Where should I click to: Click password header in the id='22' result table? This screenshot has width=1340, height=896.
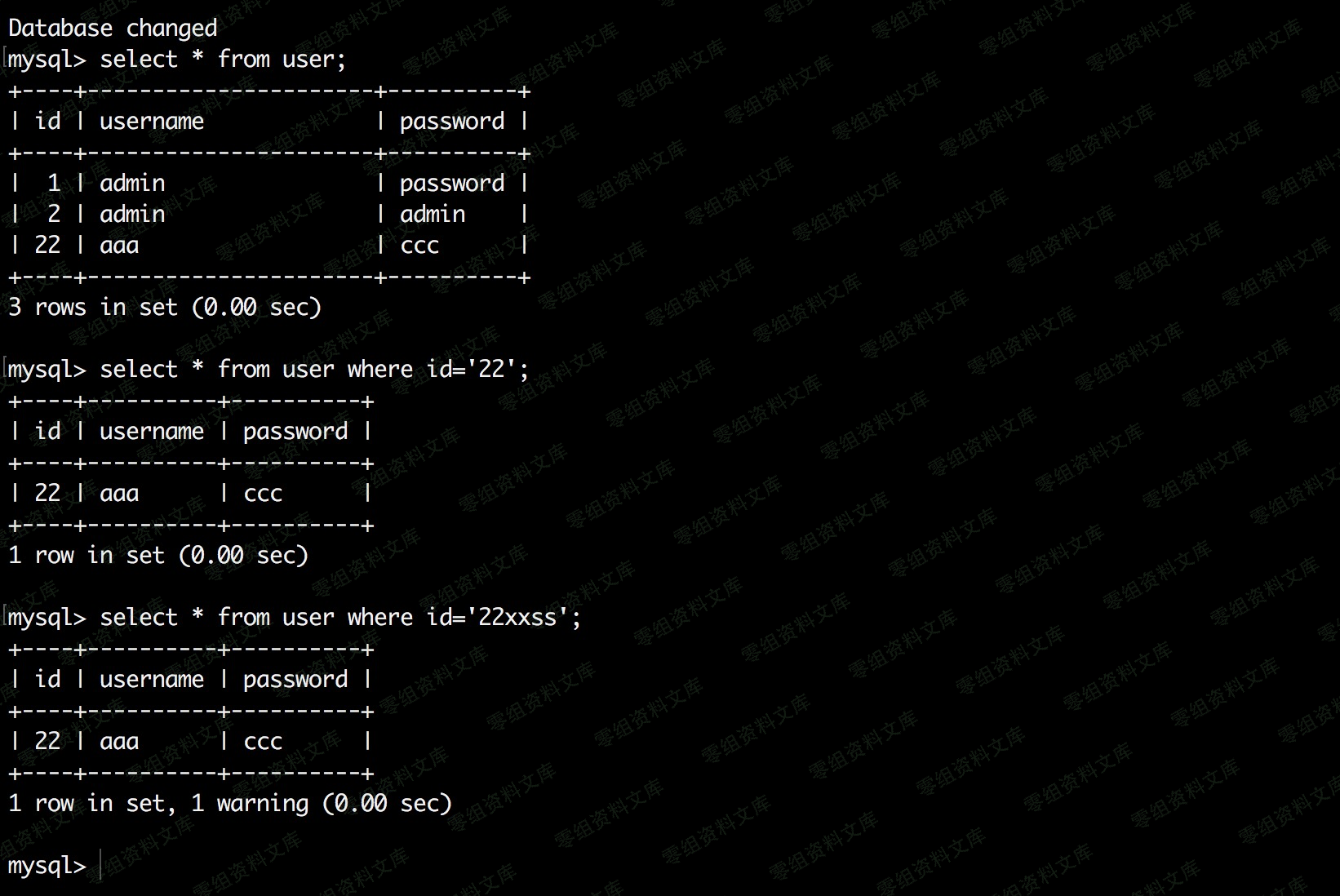(x=295, y=431)
